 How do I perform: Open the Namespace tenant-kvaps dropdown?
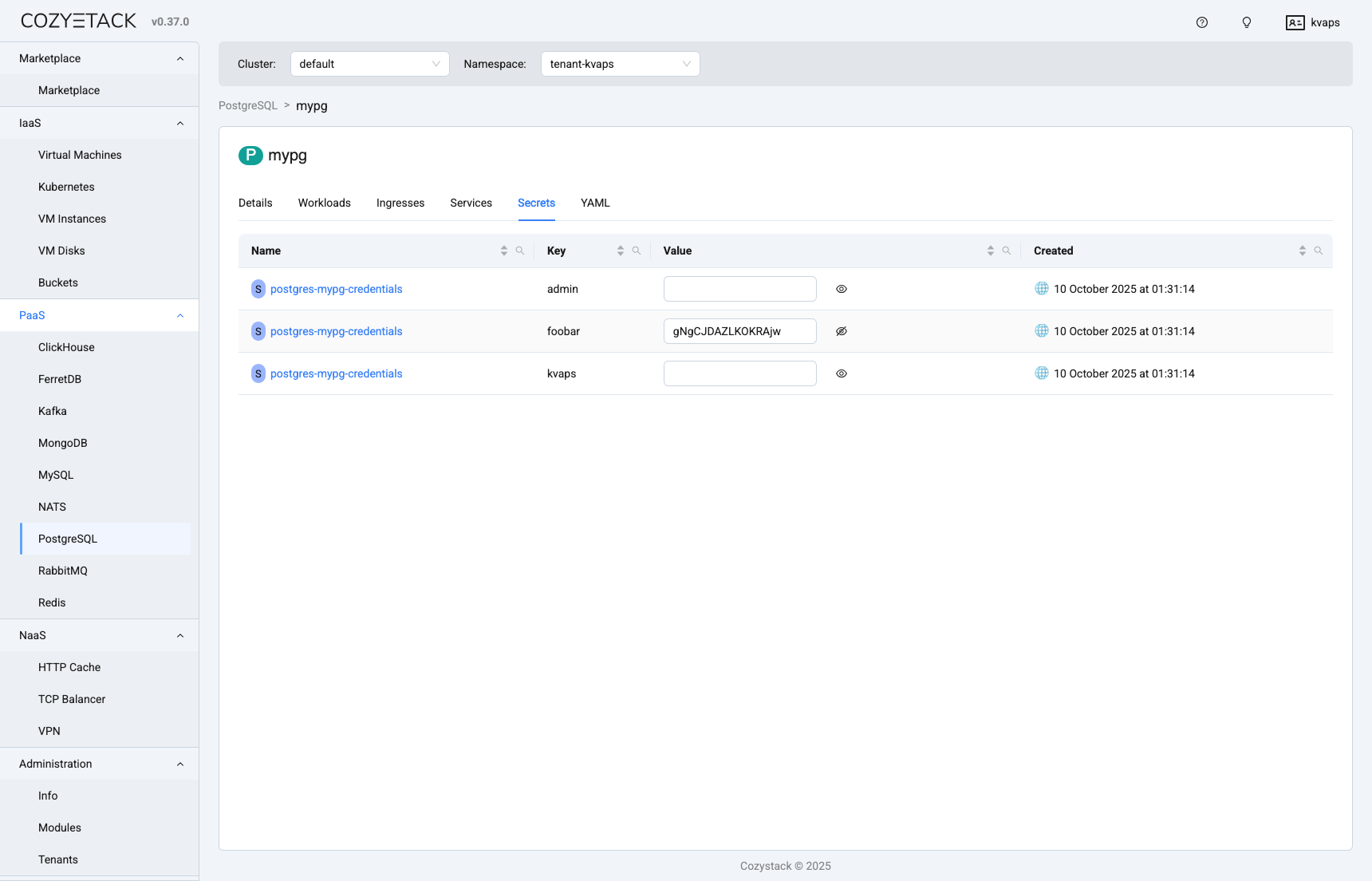[x=620, y=63]
